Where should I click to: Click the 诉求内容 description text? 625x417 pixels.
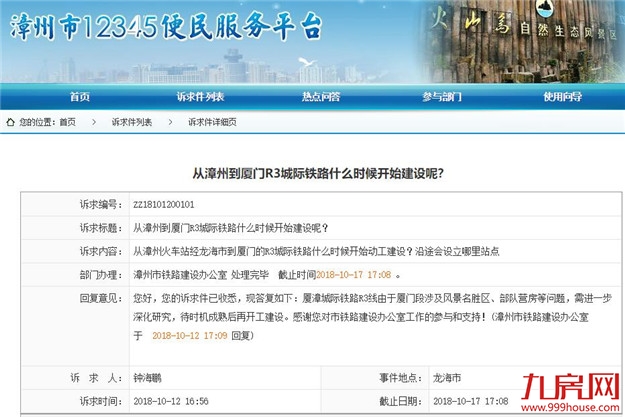click(x=316, y=251)
